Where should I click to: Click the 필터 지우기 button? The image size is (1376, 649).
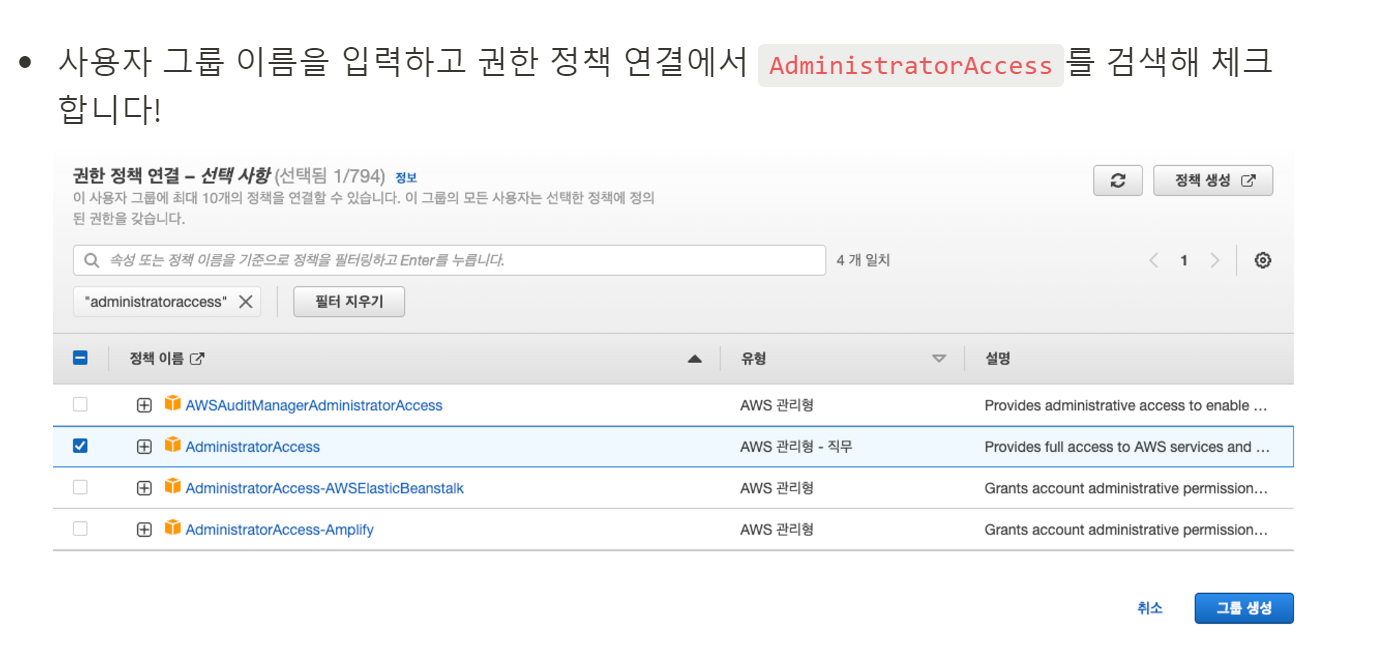tap(349, 301)
